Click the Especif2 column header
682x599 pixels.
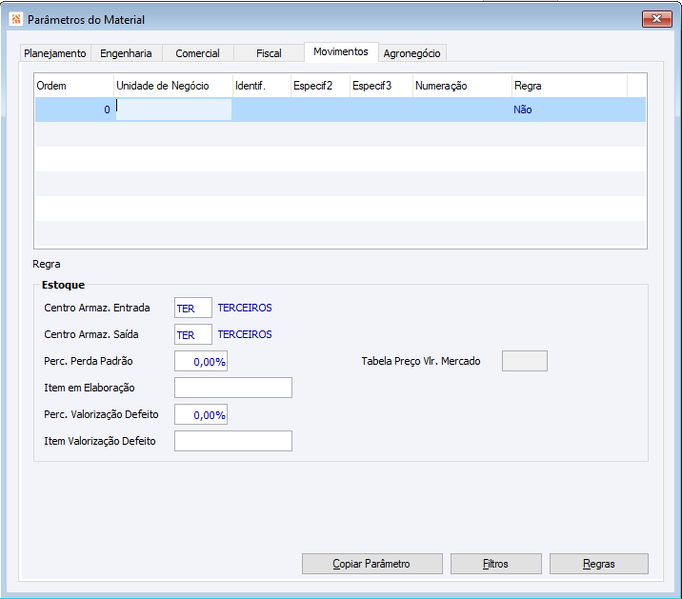[320, 86]
